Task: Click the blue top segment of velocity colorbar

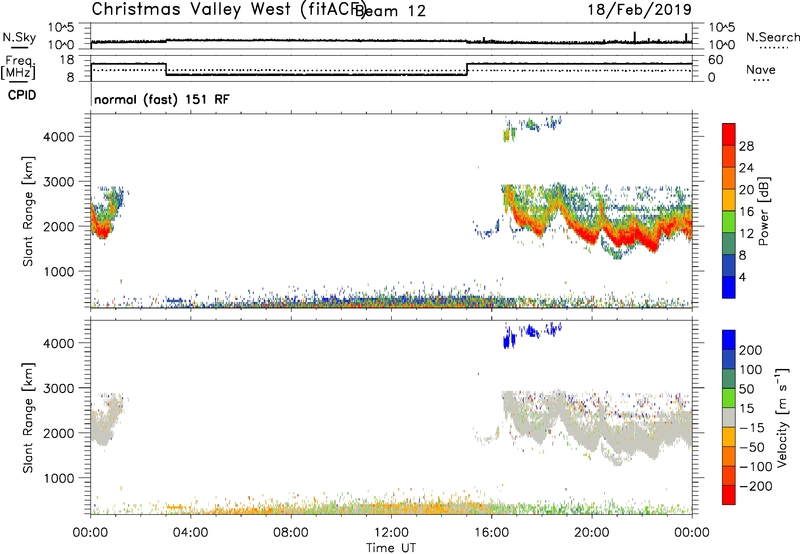Action: 729,340
